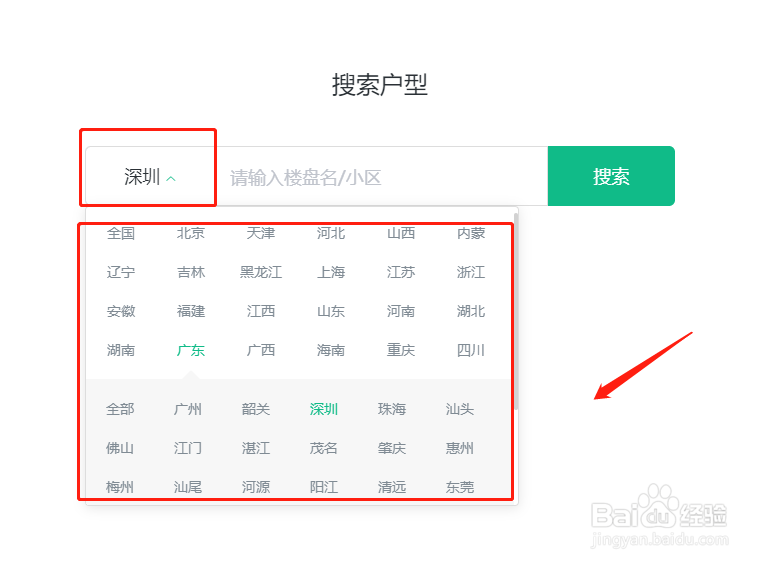This screenshot has height=566, width=771.
Task: Choose 惠州 city
Action: coord(460,448)
